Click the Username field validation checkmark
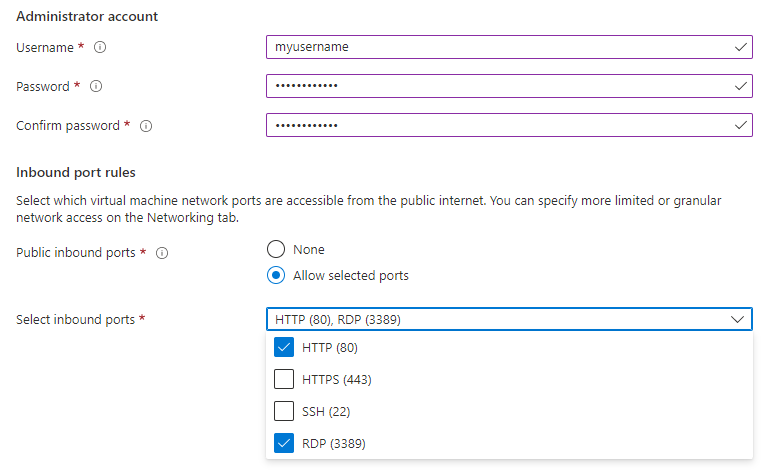This screenshot has height=472, width=764. [740, 47]
